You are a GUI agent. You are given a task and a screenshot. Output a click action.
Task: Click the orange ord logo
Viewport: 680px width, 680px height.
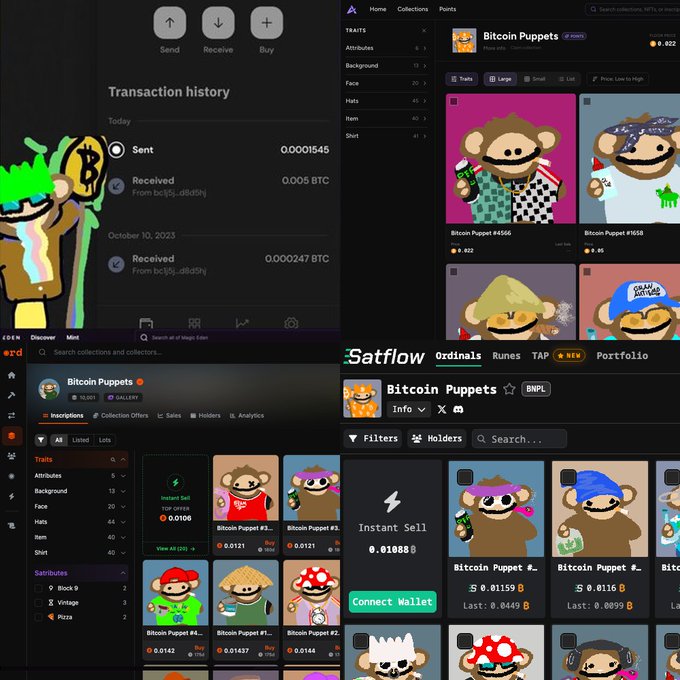13,353
